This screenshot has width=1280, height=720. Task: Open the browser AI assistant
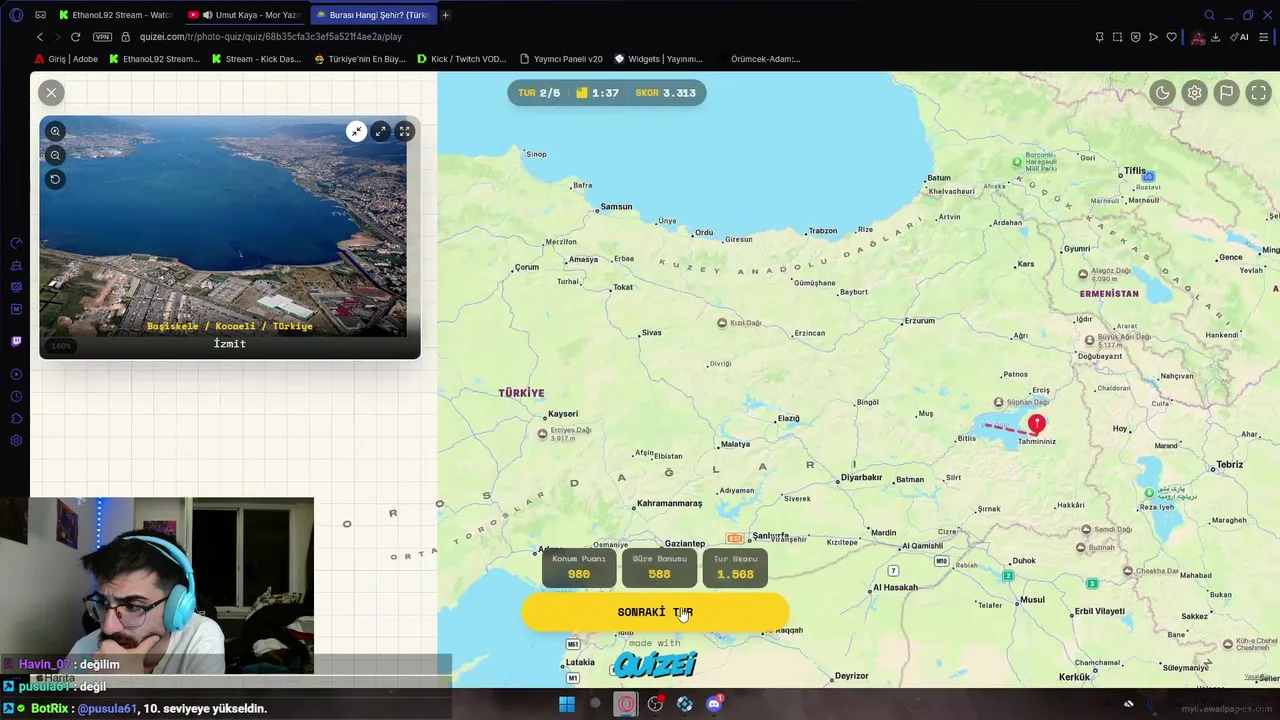tap(1240, 37)
